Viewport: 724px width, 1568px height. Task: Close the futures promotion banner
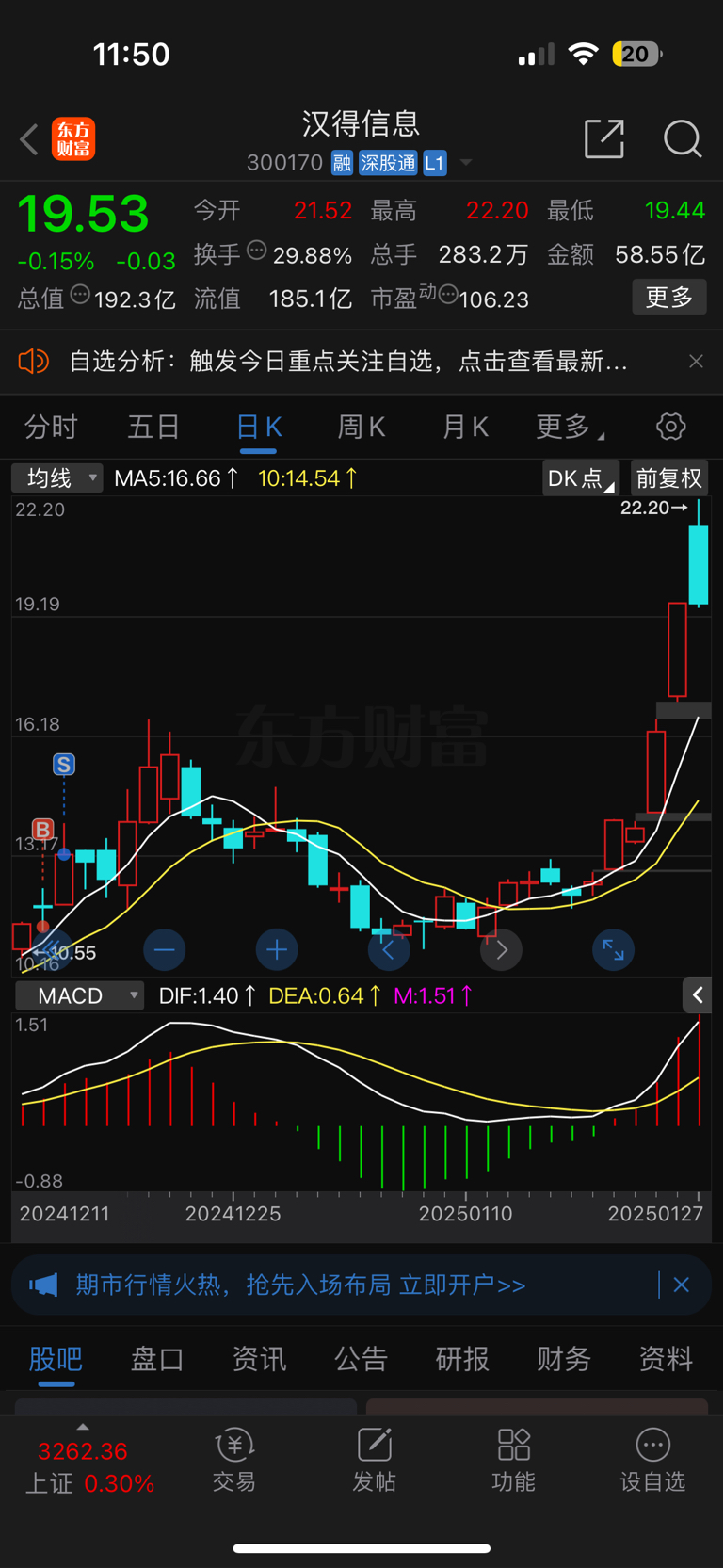tap(682, 1285)
